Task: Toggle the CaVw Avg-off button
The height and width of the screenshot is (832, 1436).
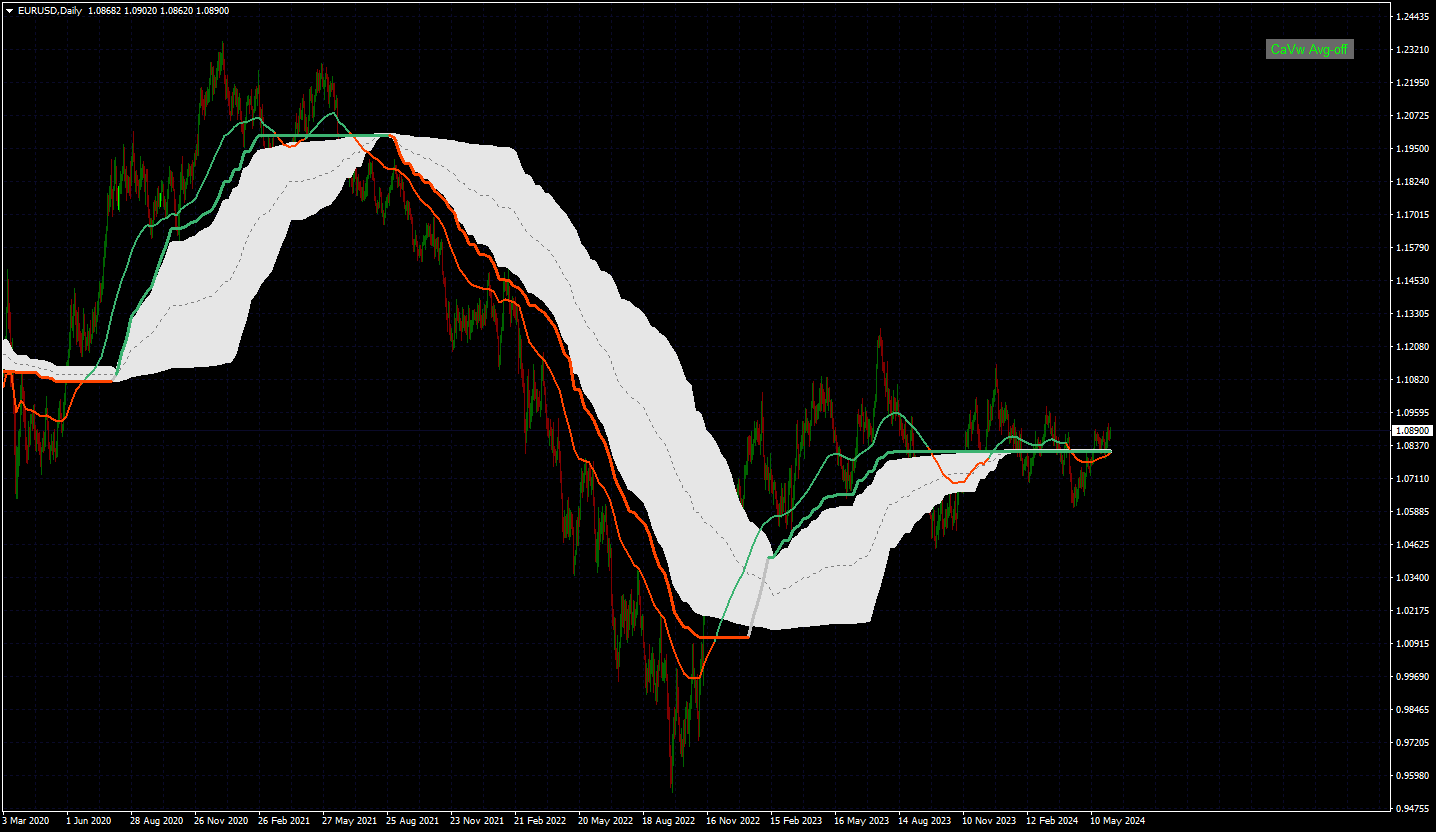Action: pos(1309,49)
